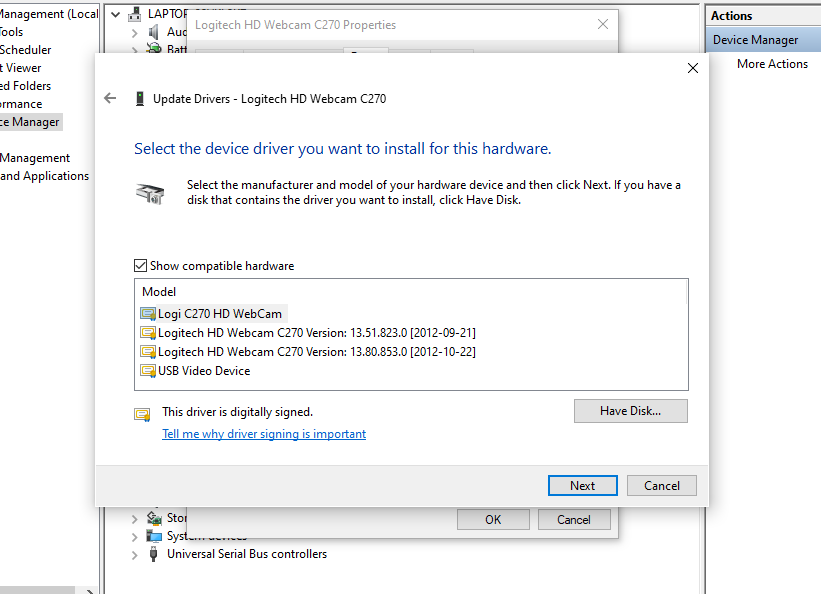
Task: Expand Universal Serial Bus controllers node
Action: (135, 555)
